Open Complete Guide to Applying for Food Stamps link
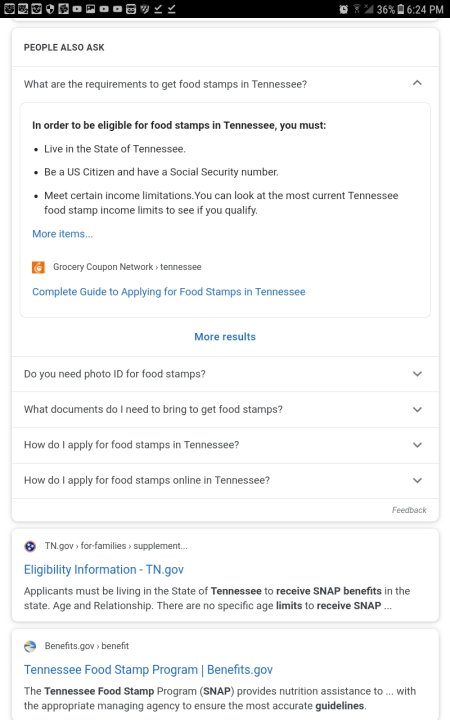Viewport: 450px width, 720px height. (x=169, y=292)
